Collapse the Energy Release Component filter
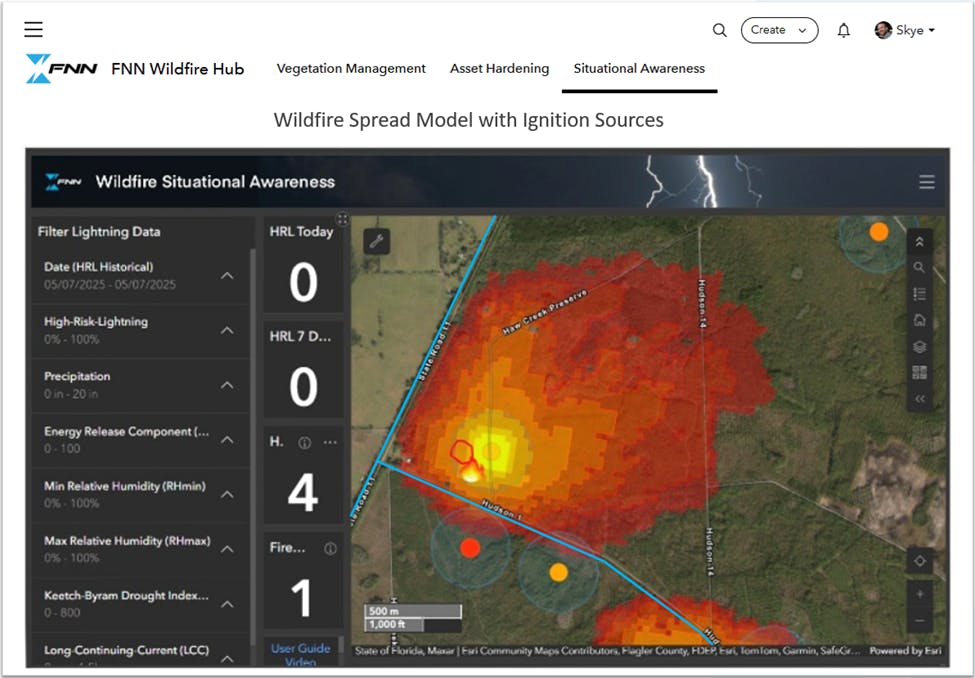 click(x=228, y=440)
